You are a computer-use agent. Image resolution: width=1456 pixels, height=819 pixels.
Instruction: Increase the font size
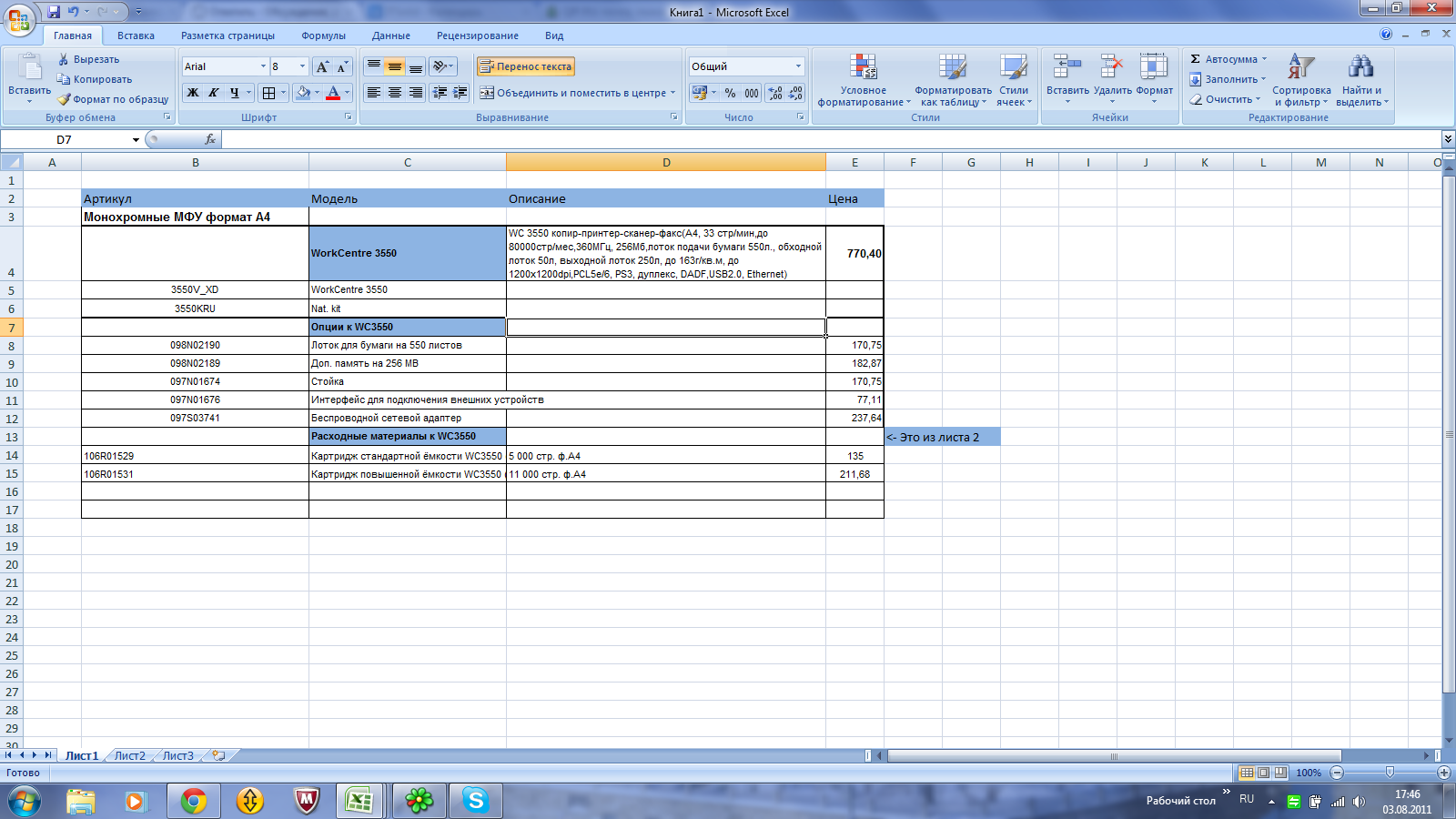point(322,66)
